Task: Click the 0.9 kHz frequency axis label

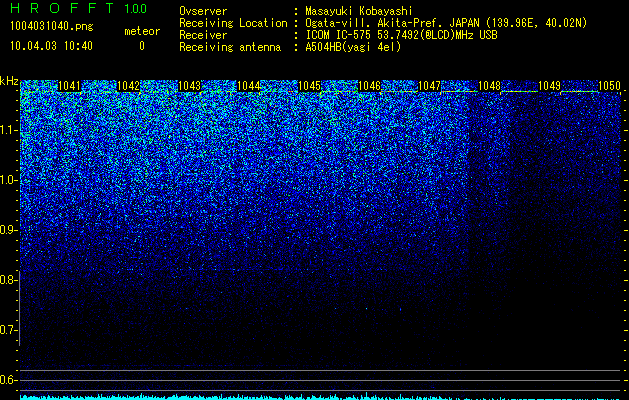Action: 8,230
